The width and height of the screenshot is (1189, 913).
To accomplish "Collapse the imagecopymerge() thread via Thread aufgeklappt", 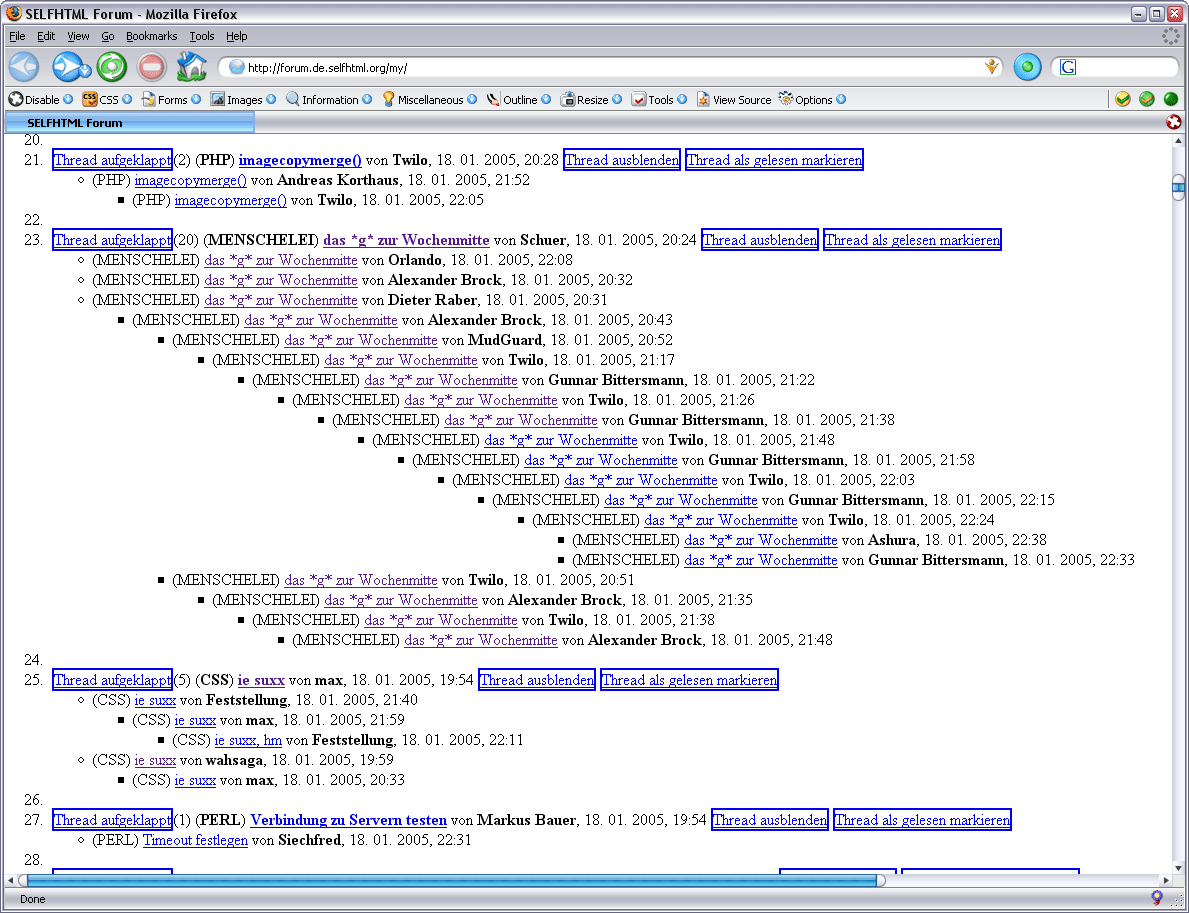I will [x=112, y=160].
